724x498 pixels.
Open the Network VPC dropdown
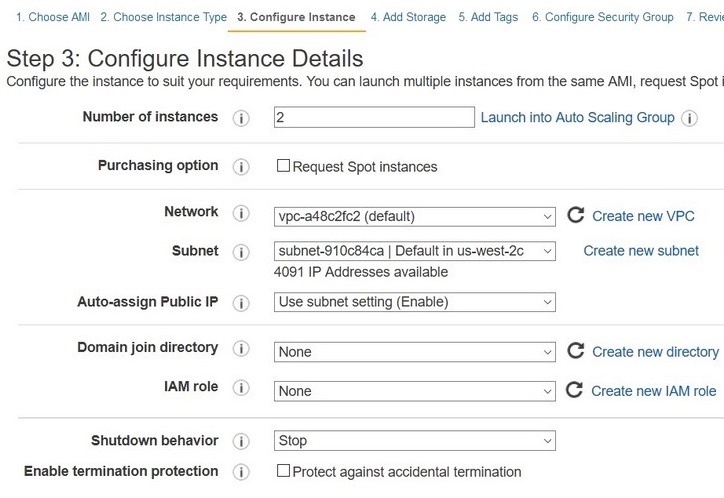[x=415, y=216]
